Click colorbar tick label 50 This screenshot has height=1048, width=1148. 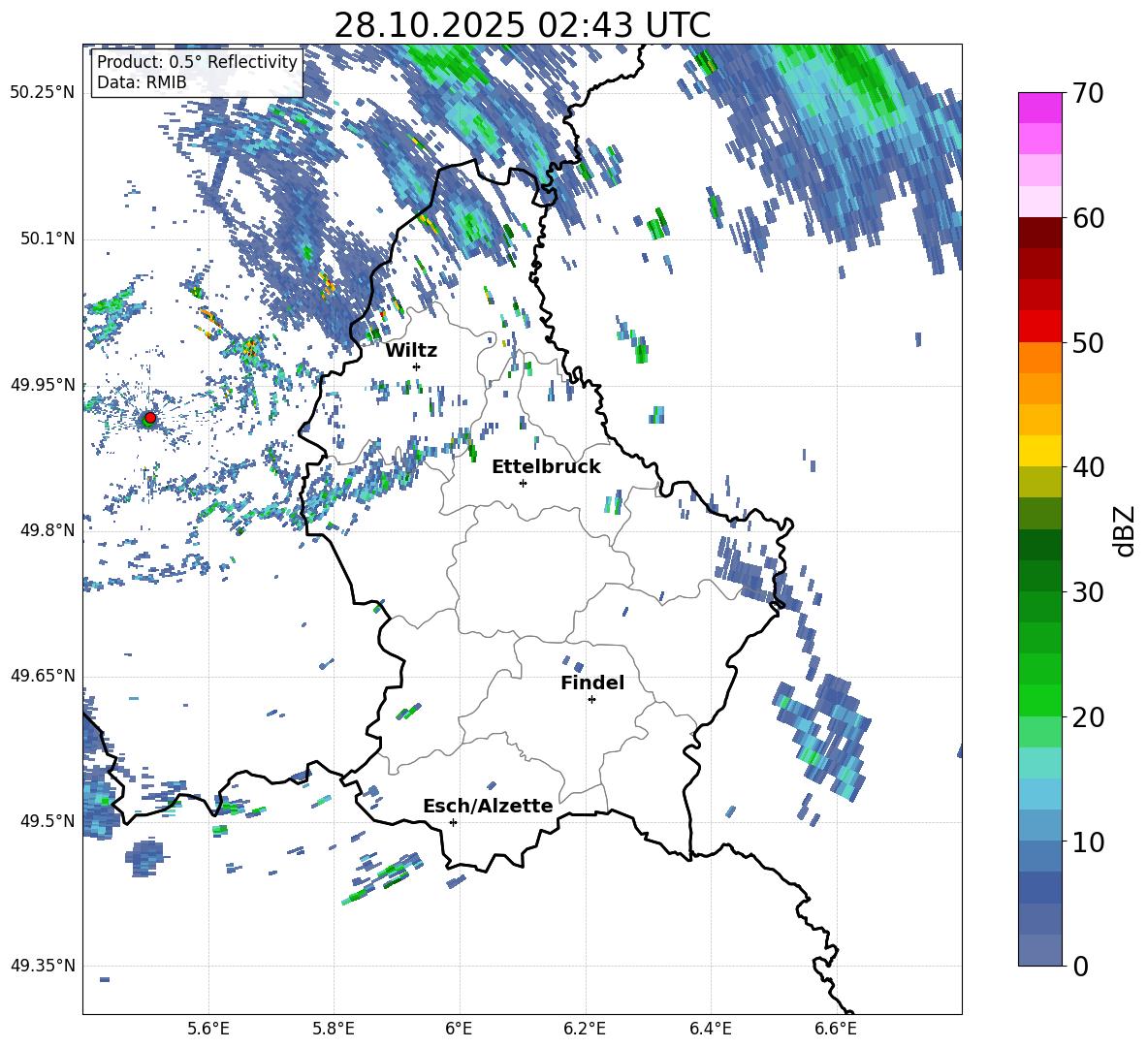click(1088, 342)
